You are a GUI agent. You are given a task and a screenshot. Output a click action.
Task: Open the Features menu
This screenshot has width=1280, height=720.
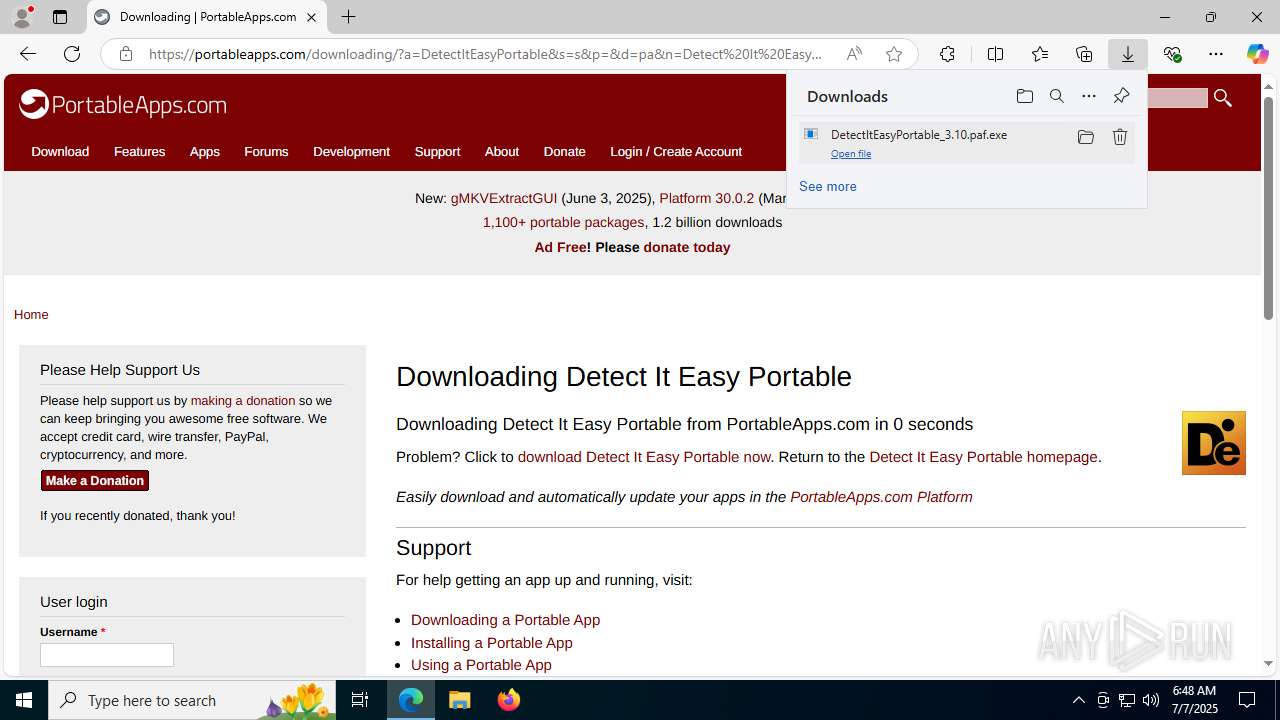(x=139, y=152)
